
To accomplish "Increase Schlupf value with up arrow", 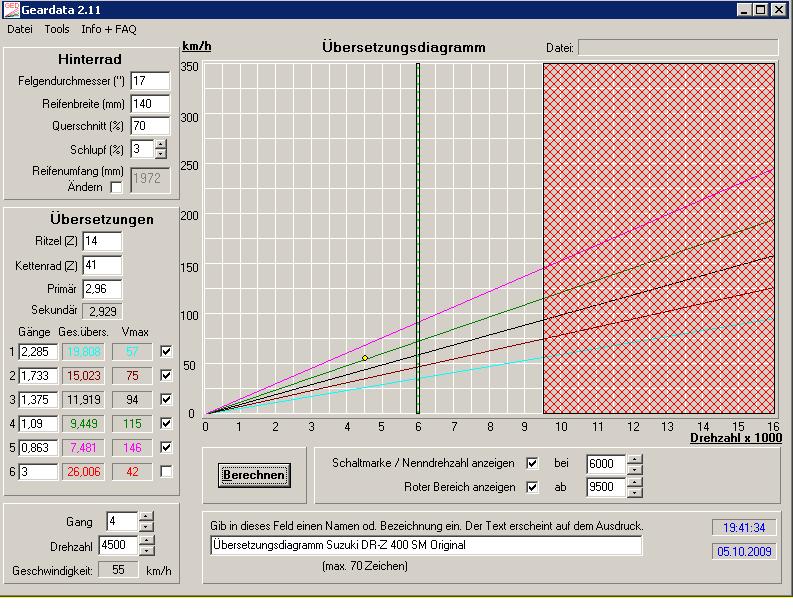I will [x=161, y=144].
